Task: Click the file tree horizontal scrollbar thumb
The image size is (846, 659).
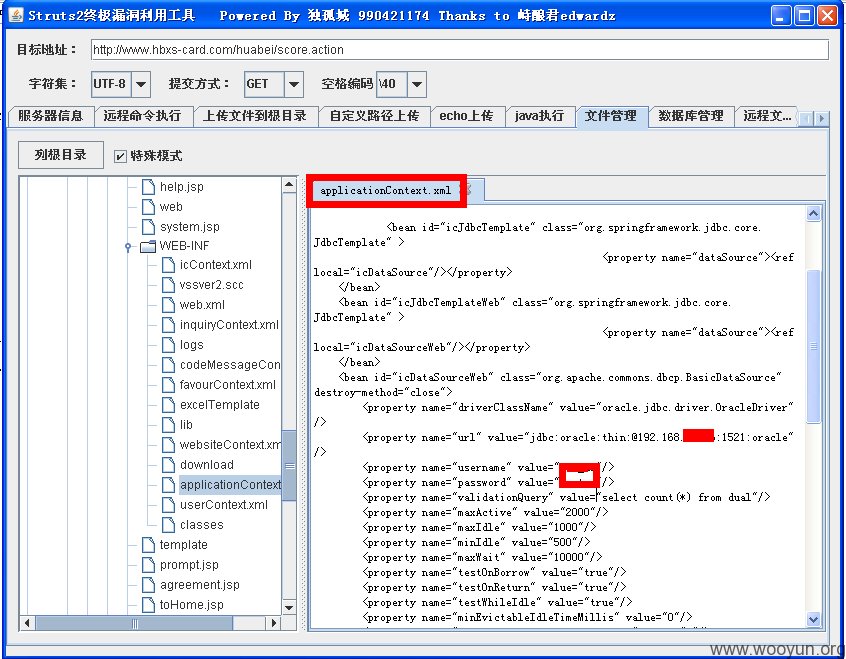Action: click(134, 623)
